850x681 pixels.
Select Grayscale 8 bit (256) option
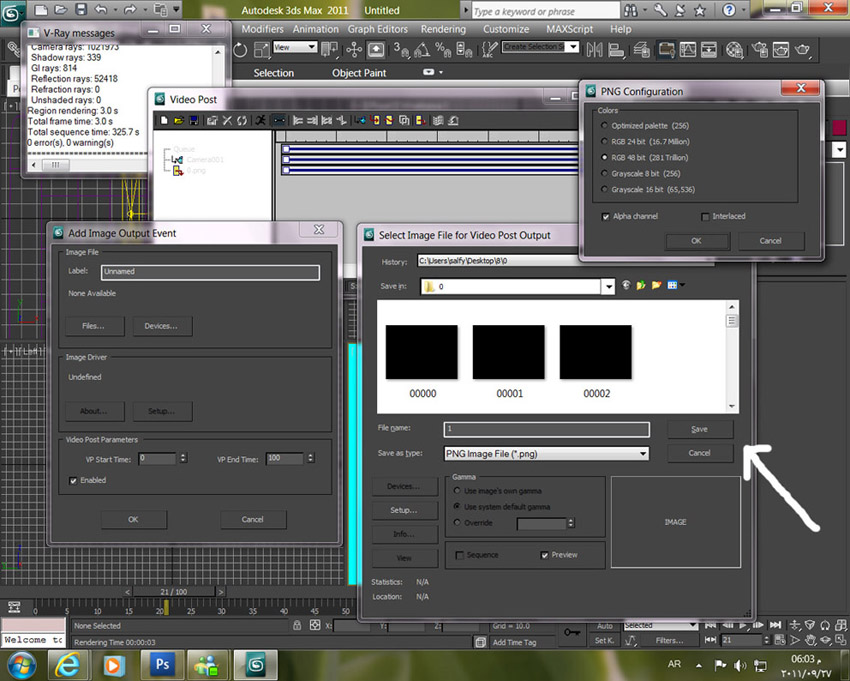point(604,174)
